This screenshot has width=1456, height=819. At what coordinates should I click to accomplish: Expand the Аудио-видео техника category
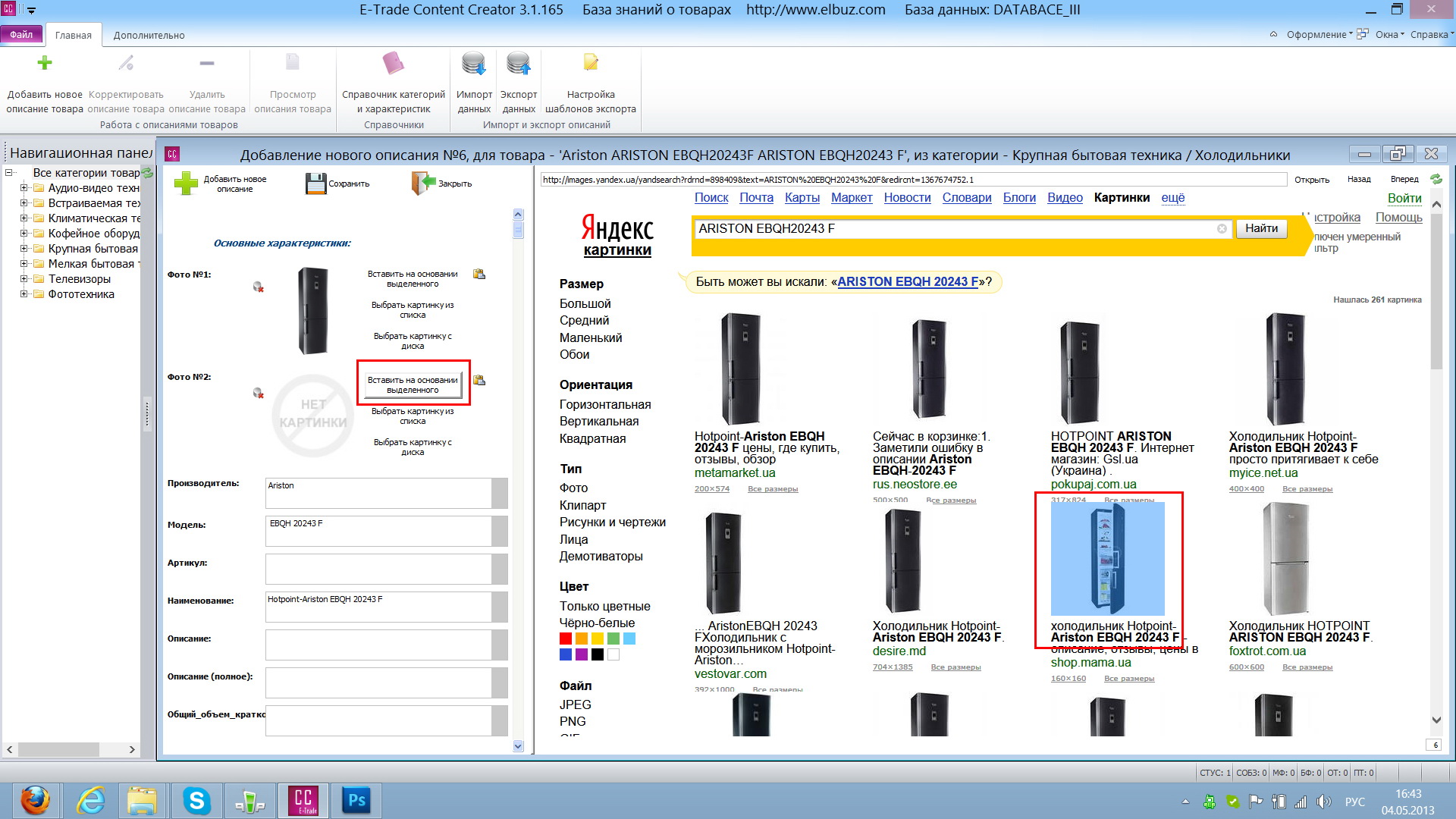(x=24, y=188)
